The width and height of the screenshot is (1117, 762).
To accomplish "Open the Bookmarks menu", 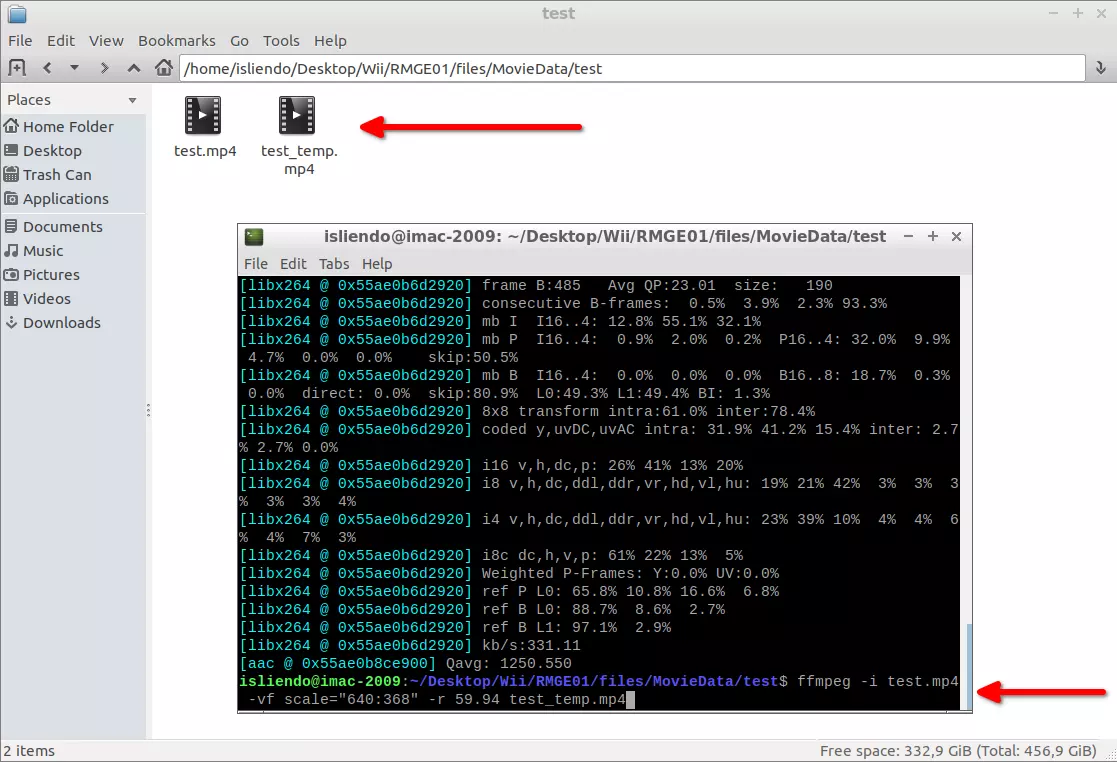I will [177, 41].
